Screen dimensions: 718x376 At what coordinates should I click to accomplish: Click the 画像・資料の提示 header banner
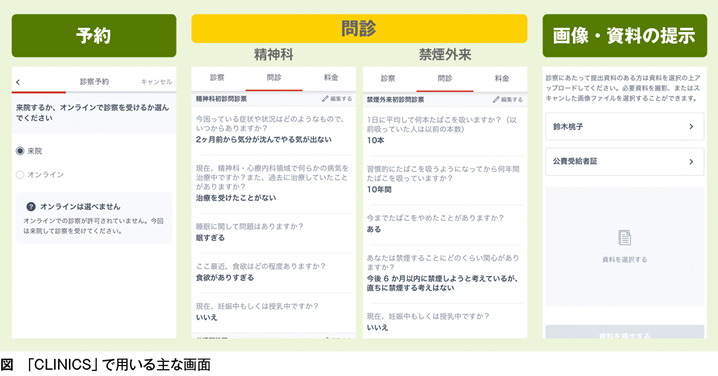coord(625,36)
